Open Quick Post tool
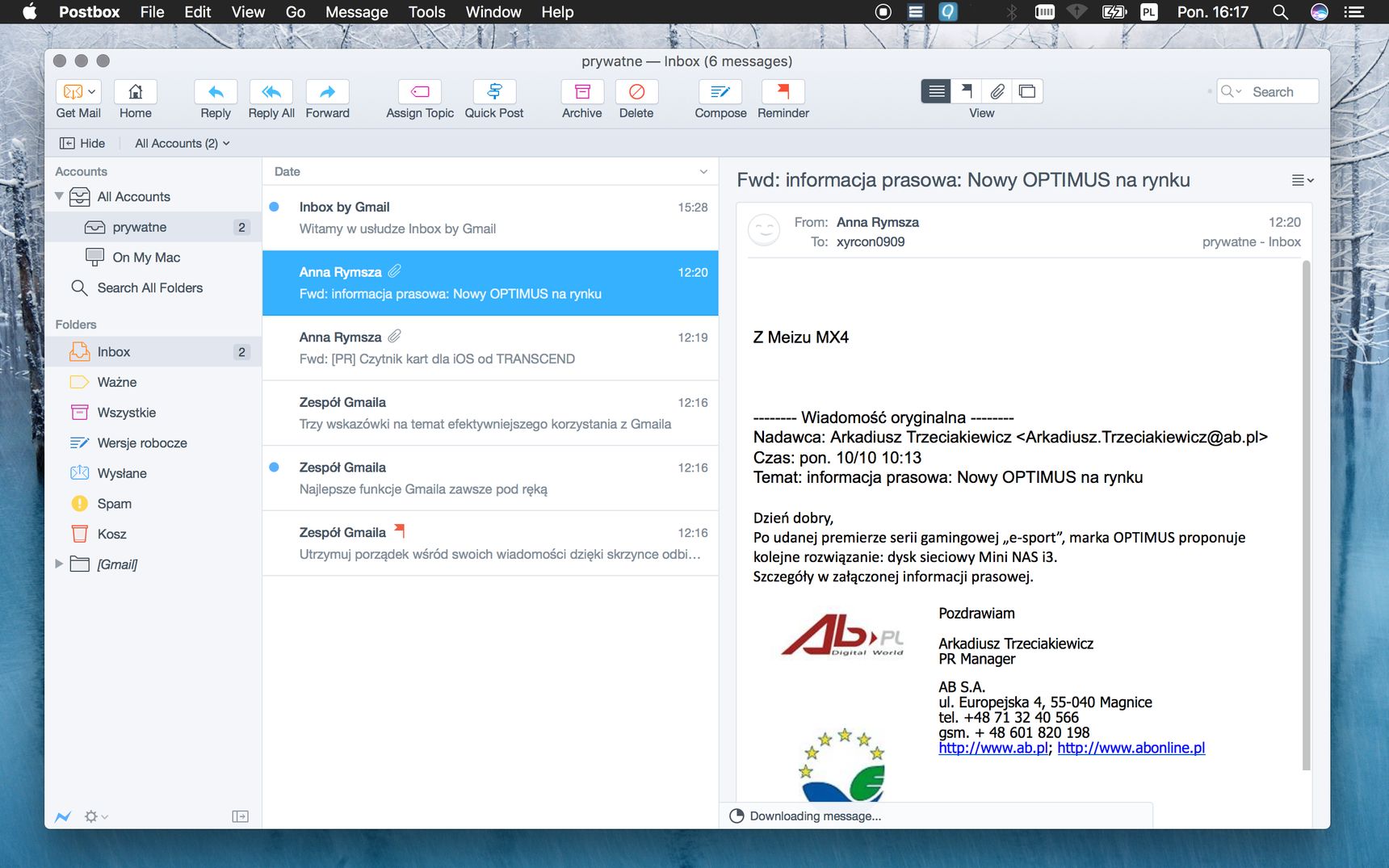The height and width of the screenshot is (868, 1389). coord(494,91)
